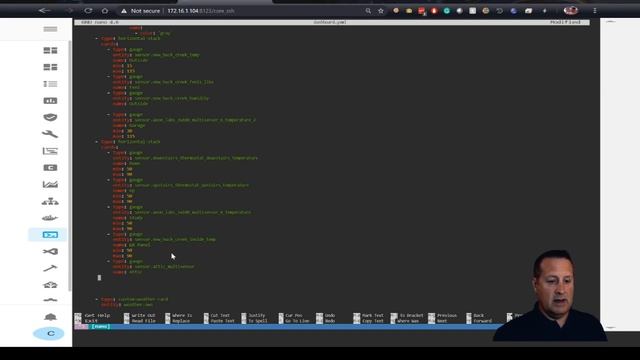Open the box icon with letter C

coord(50,168)
